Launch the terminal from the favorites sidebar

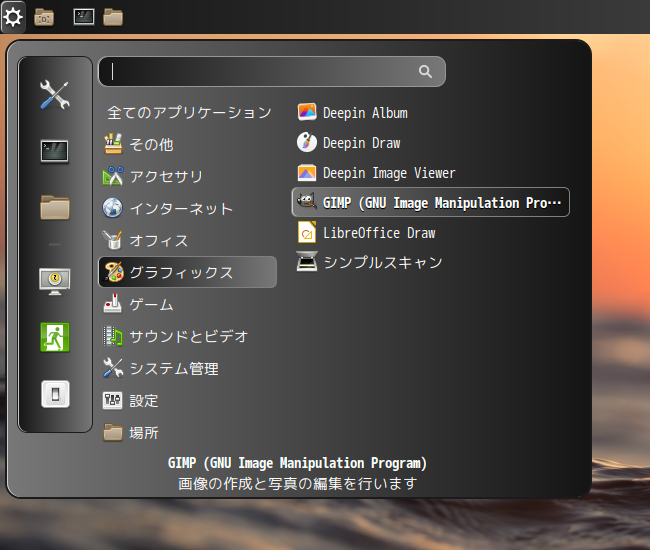tap(55, 151)
